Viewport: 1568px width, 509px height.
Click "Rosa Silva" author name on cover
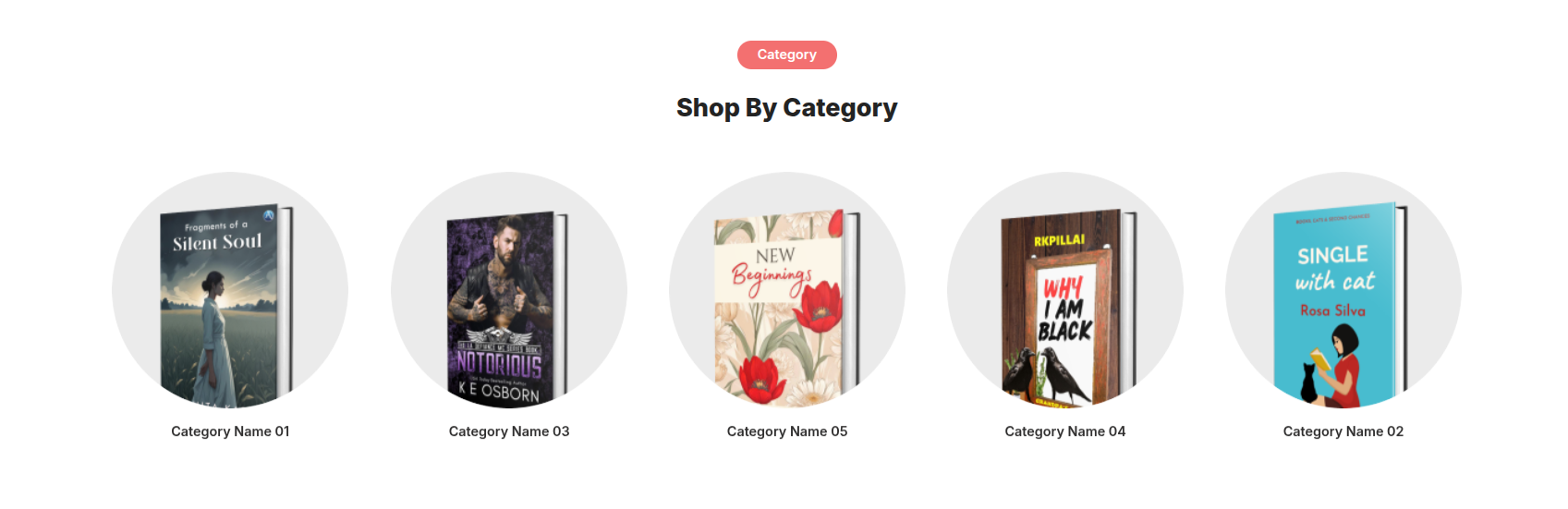(1332, 310)
